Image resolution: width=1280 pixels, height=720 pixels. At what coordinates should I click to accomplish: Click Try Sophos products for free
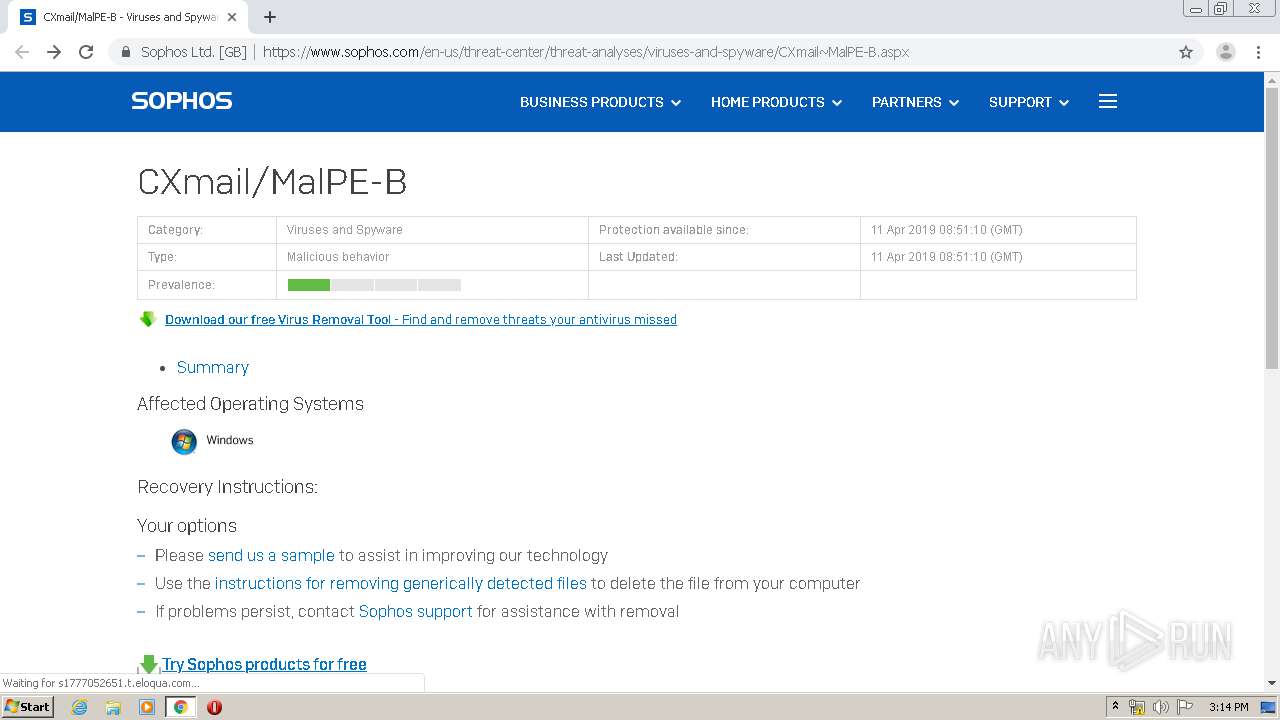pos(264,664)
